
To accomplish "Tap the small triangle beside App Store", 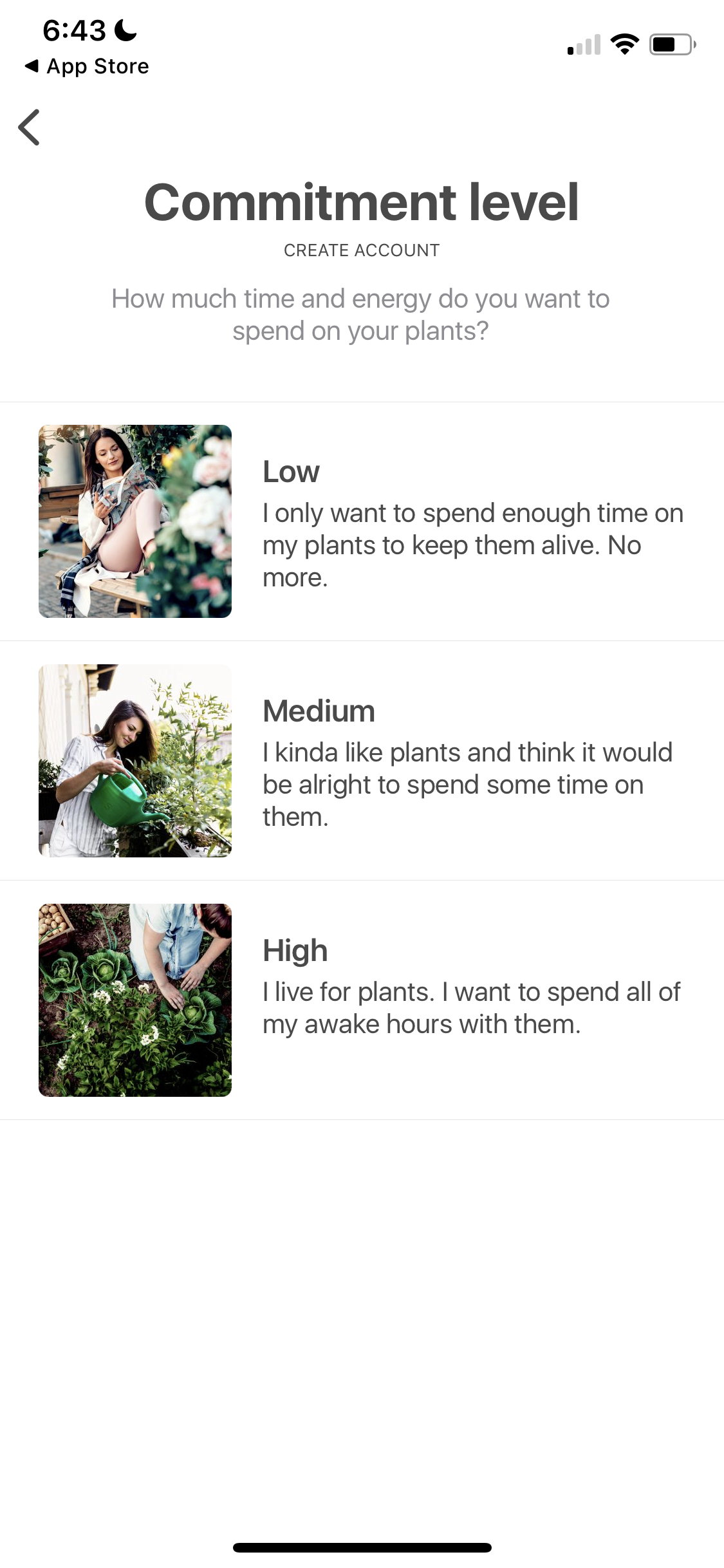I will coord(31,66).
